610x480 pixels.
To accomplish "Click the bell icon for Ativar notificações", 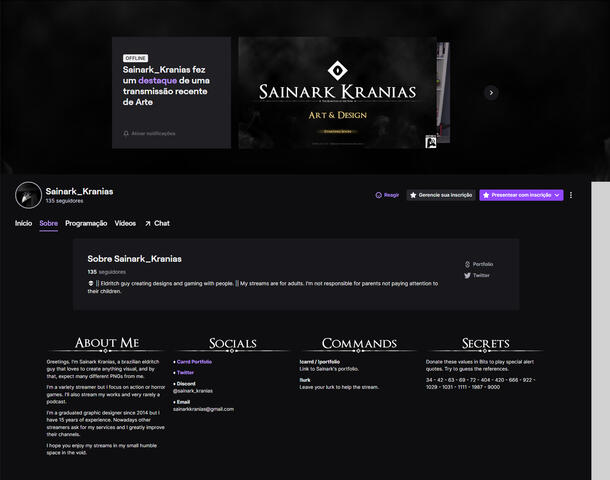I will point(126,133).
